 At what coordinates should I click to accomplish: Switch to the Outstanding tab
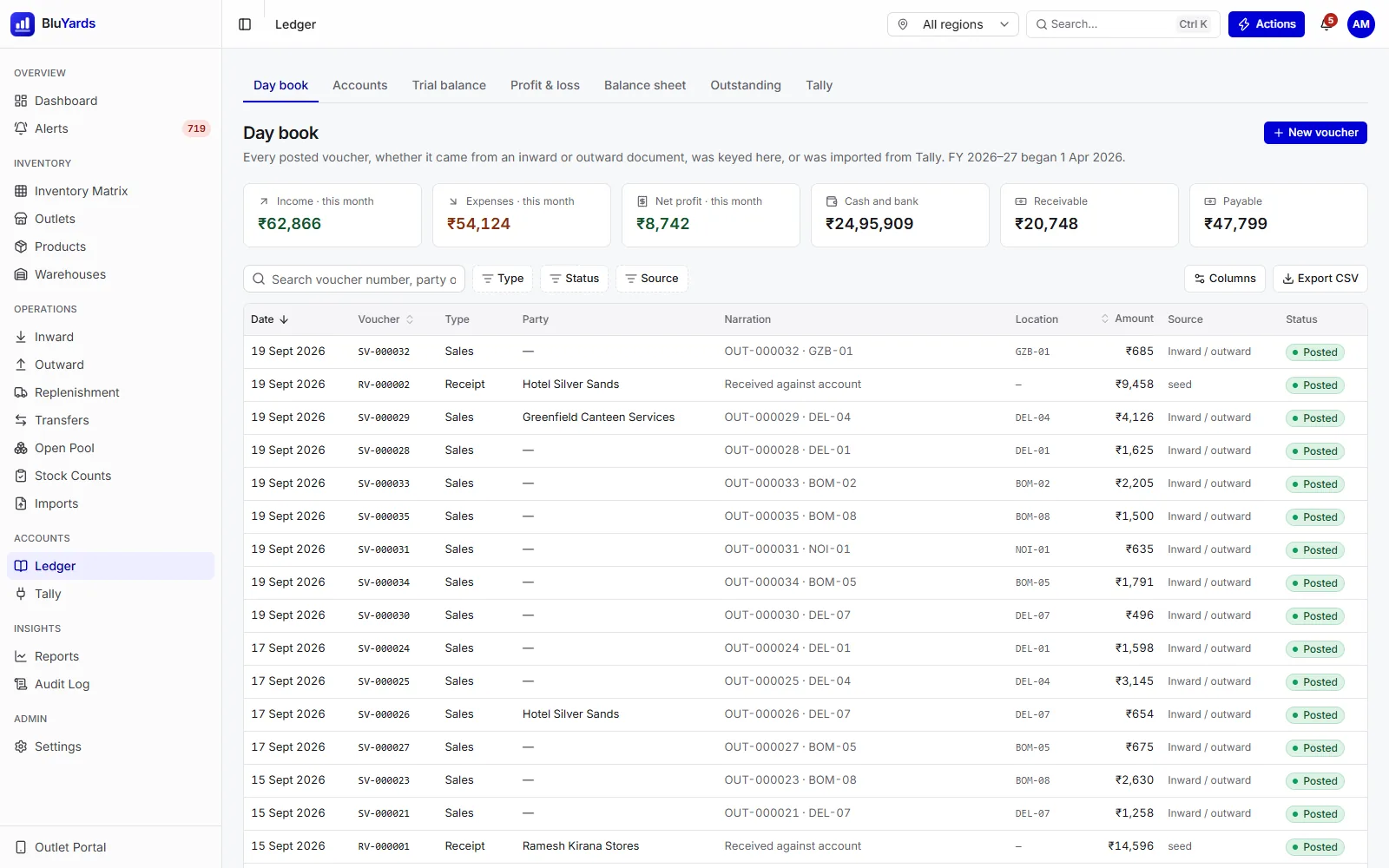(746, 85)
